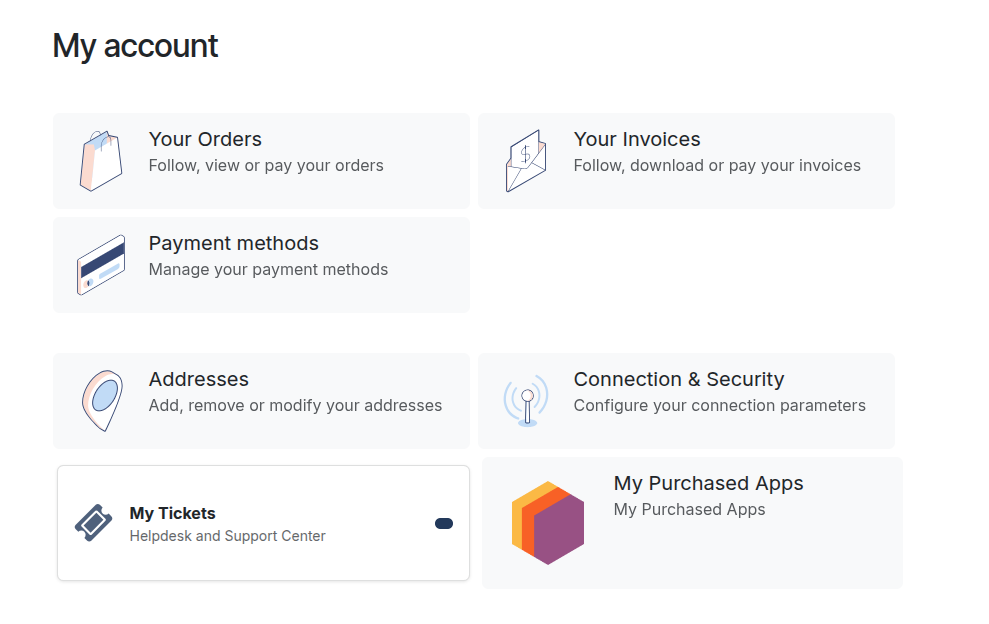The height and width of the screenshot is (624, 989).
Task: Click the badge pill on My Tickets card
Action: point(443,523)
